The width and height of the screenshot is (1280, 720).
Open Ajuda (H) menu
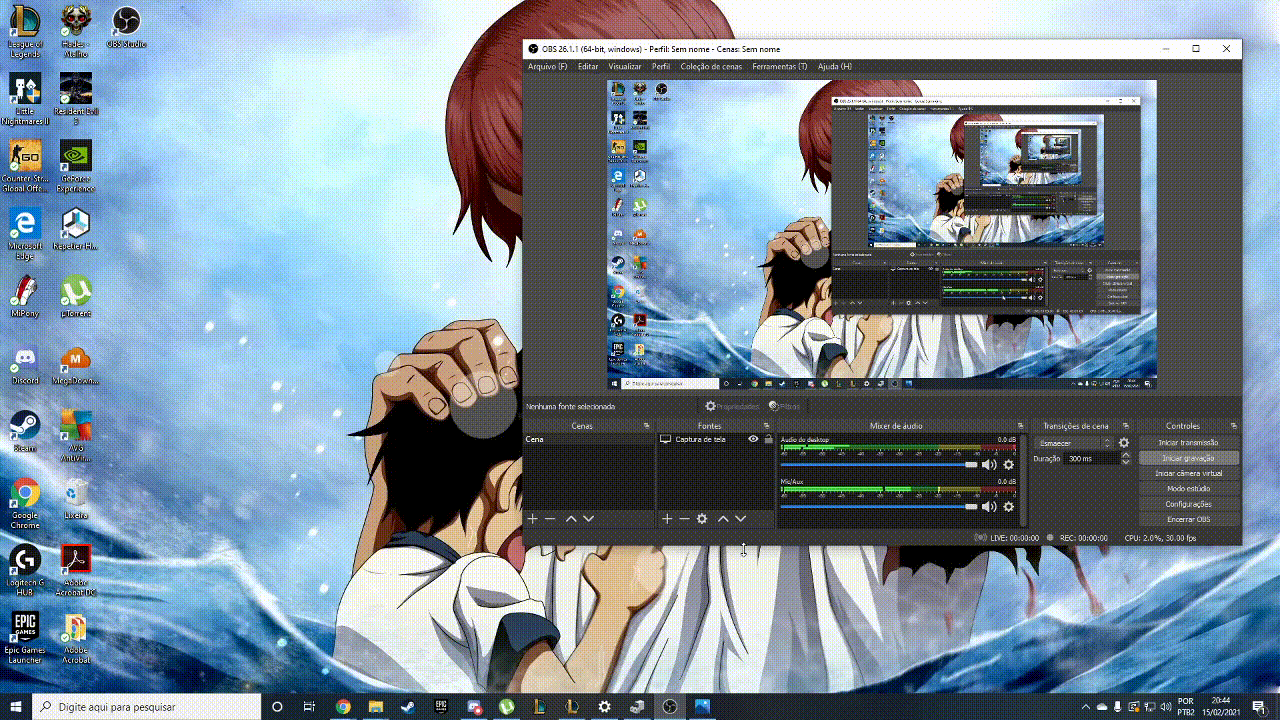(835, 67)
